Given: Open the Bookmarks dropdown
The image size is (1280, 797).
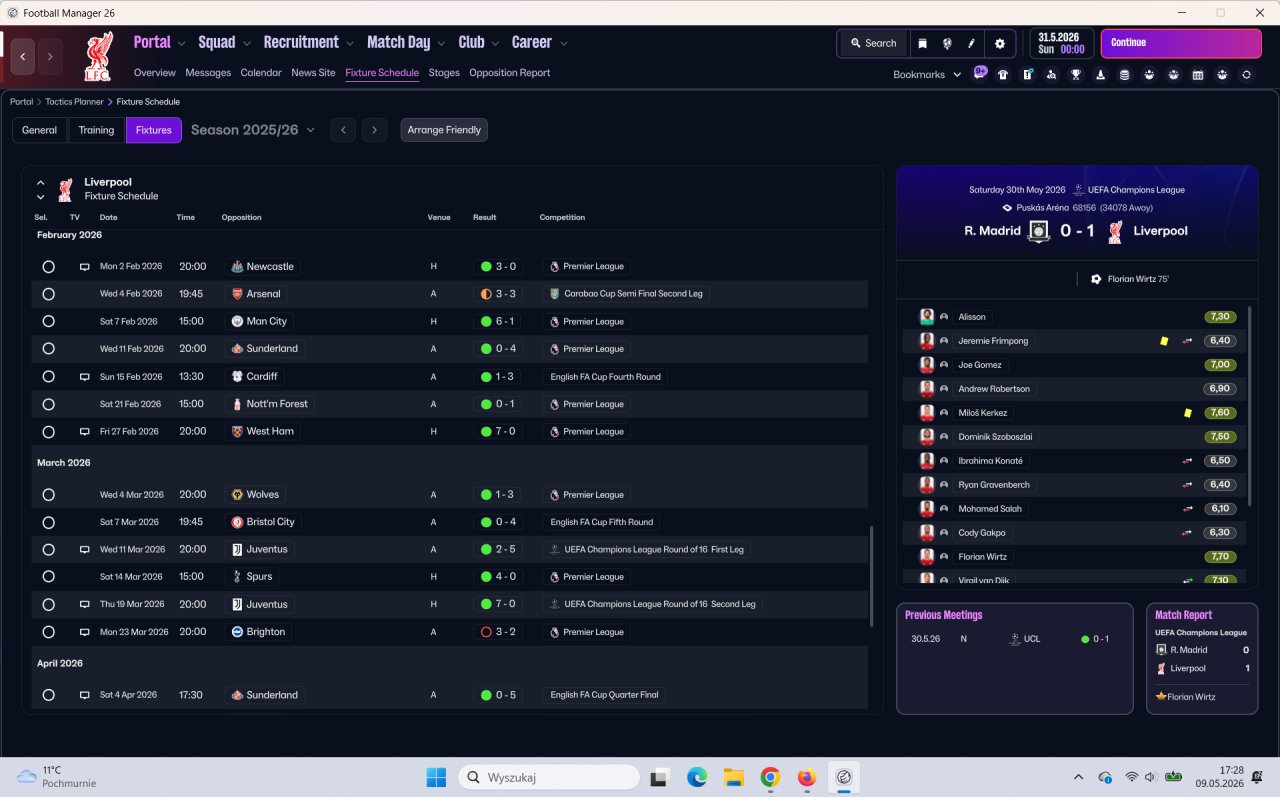Looking at the screenshot, I should point(927,74).
